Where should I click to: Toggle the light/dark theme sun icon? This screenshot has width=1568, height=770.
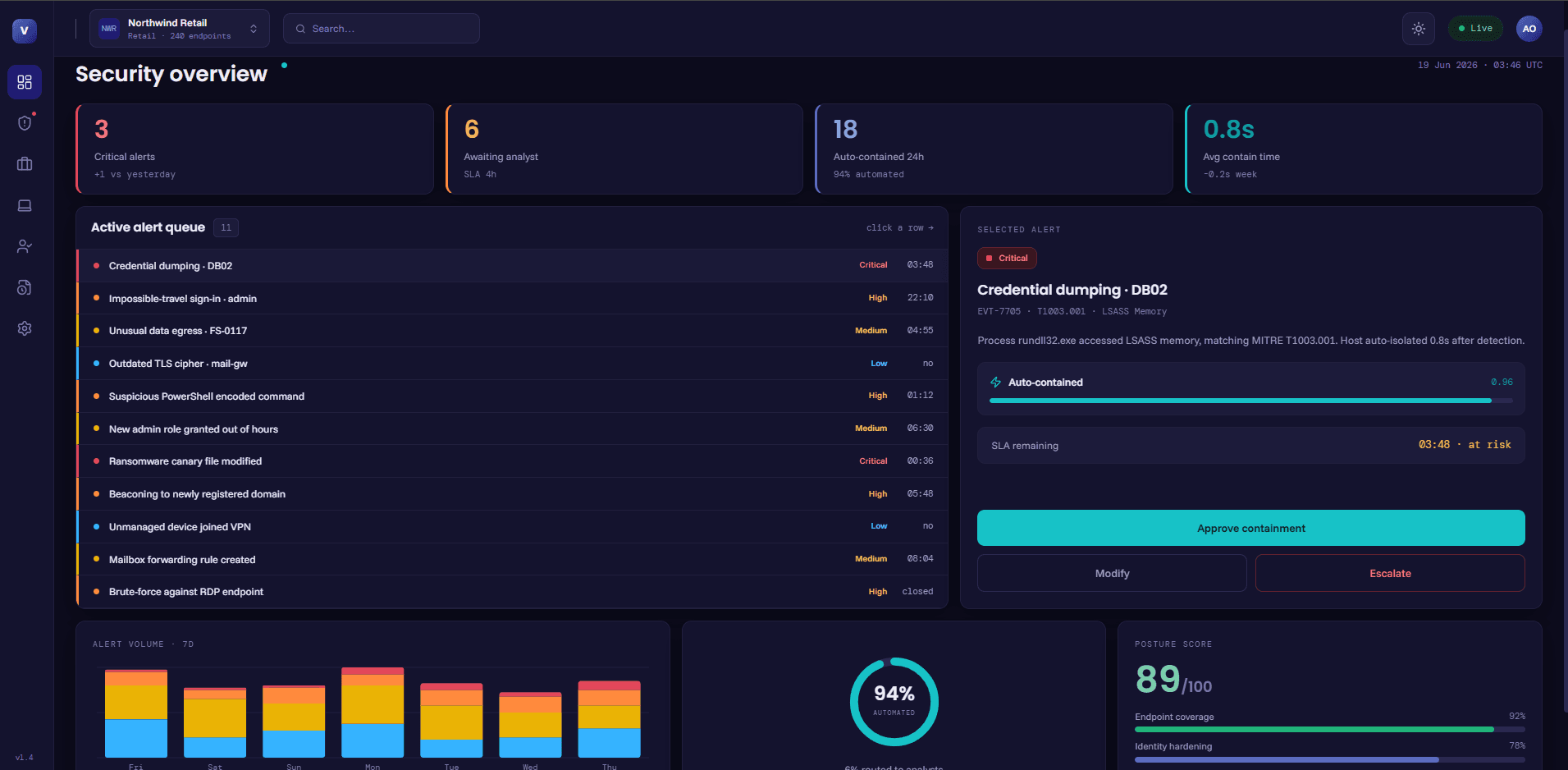1419,29
